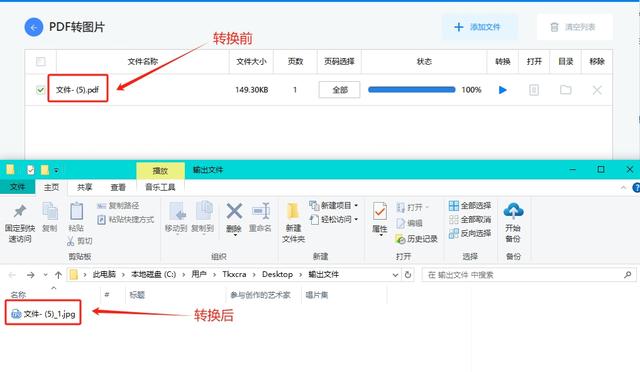Click 此电脑 in the address path

tap(104, 274)
